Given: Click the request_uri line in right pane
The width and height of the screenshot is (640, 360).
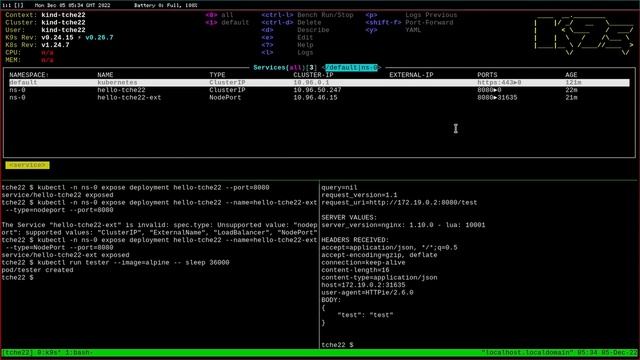Looking at the screenshot, I should pyautogui.click(x=399, y=202).
